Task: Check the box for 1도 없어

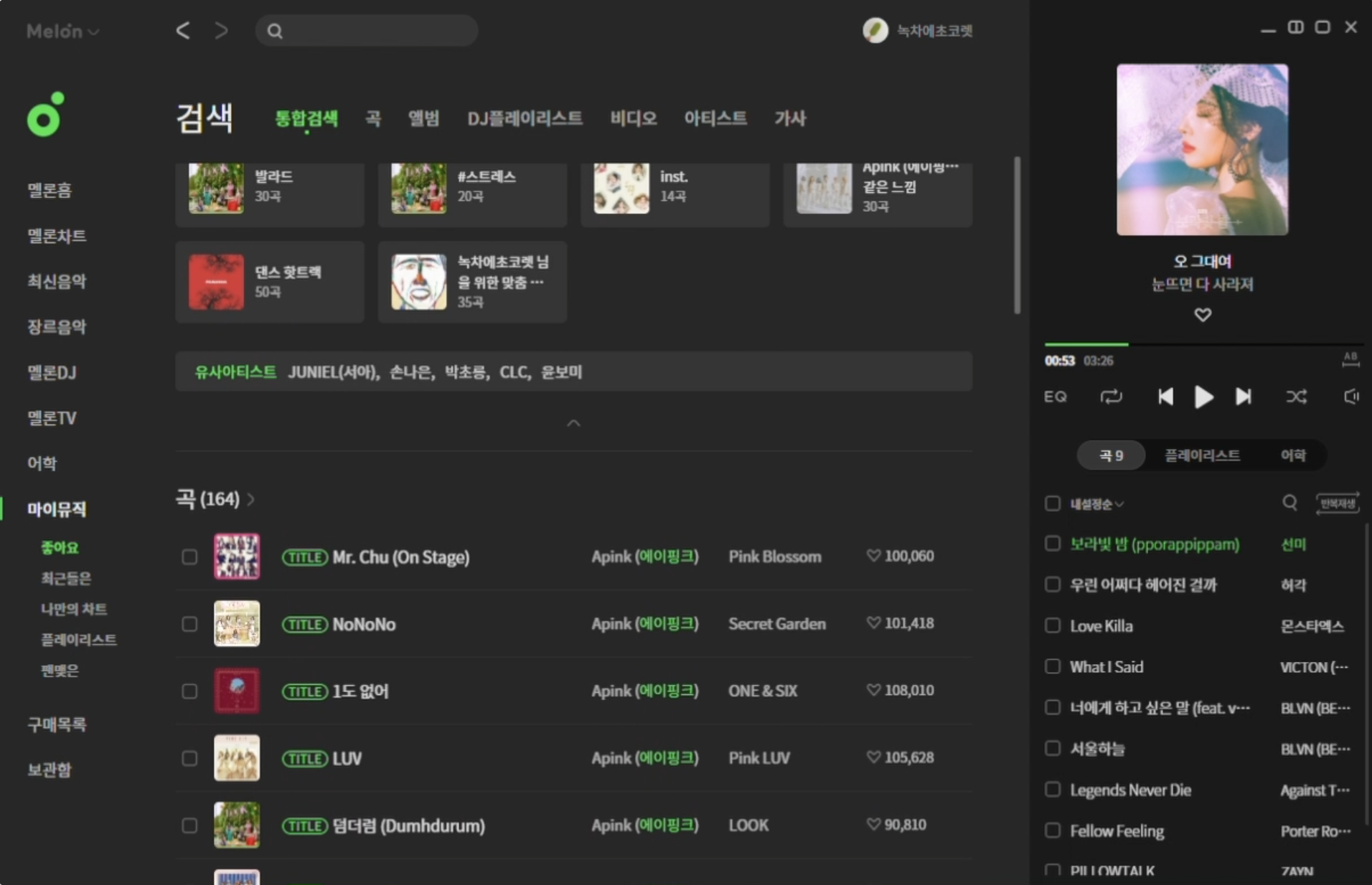Action: [x=189, y=691]
